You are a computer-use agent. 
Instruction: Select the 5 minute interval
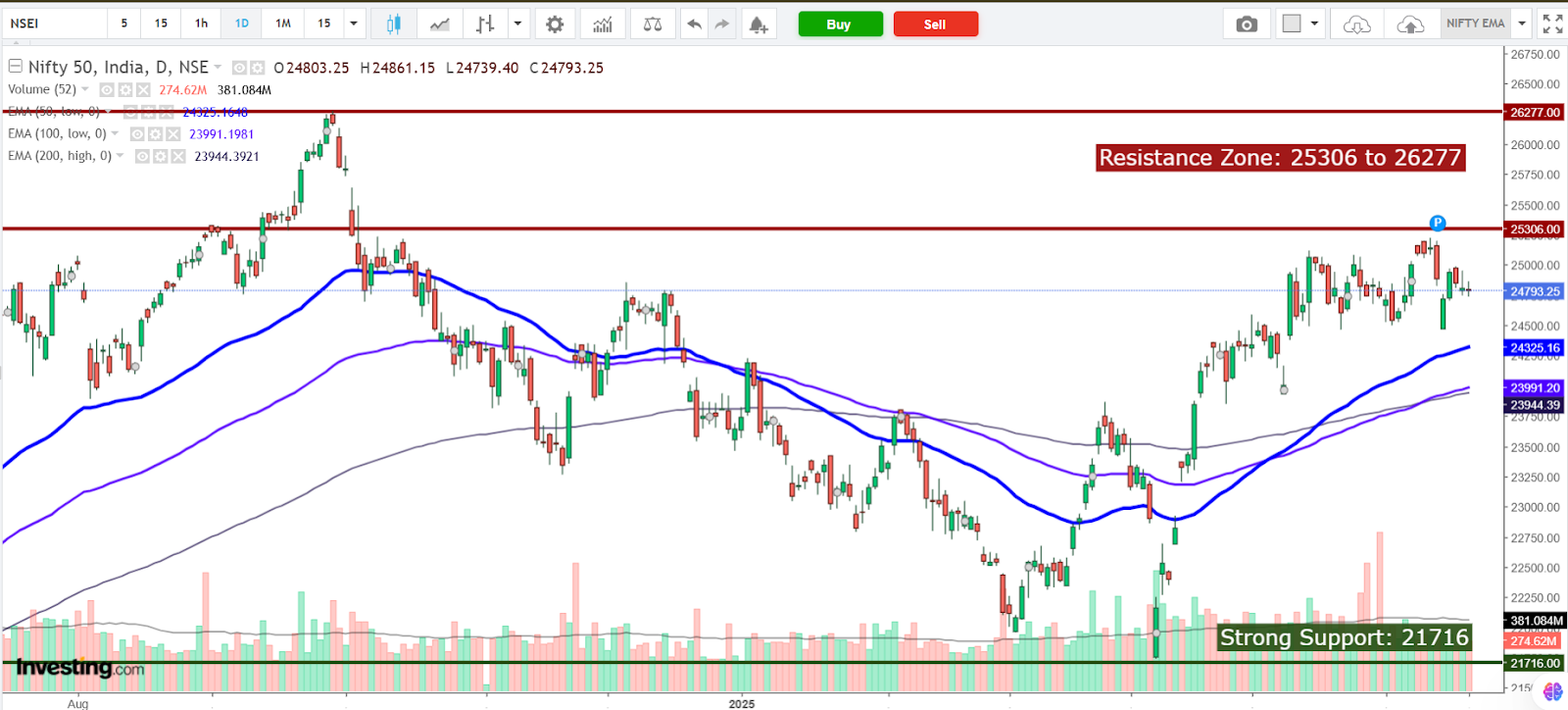pos(124,24)
